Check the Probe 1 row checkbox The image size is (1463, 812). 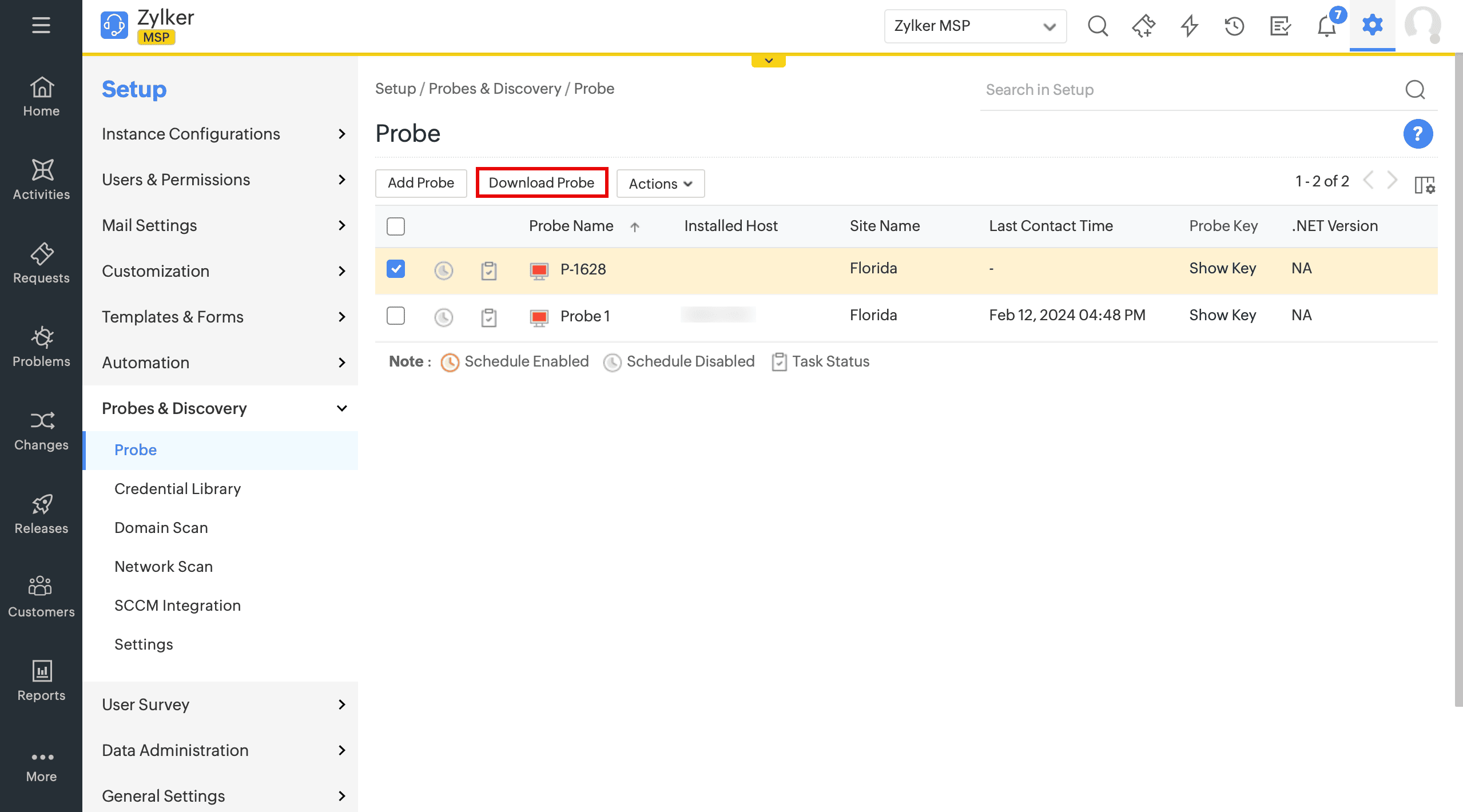(x=396, y=316)
